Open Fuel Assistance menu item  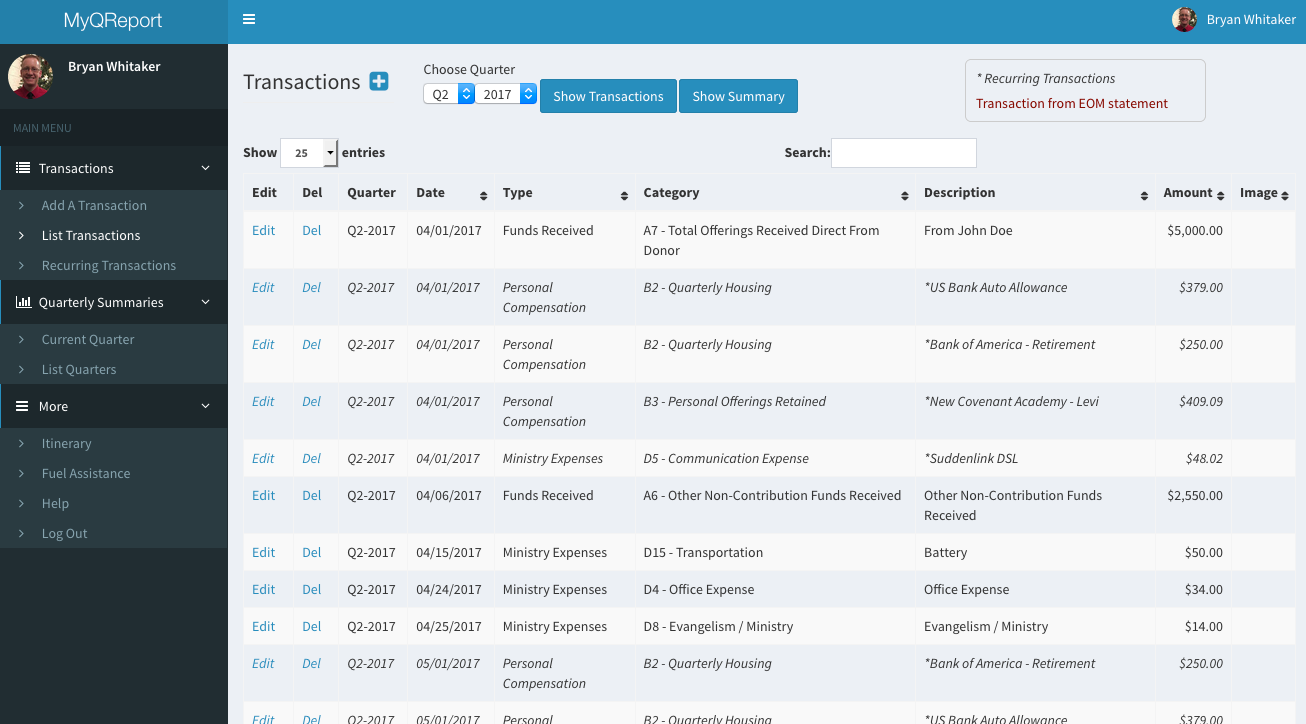(86, 473)
